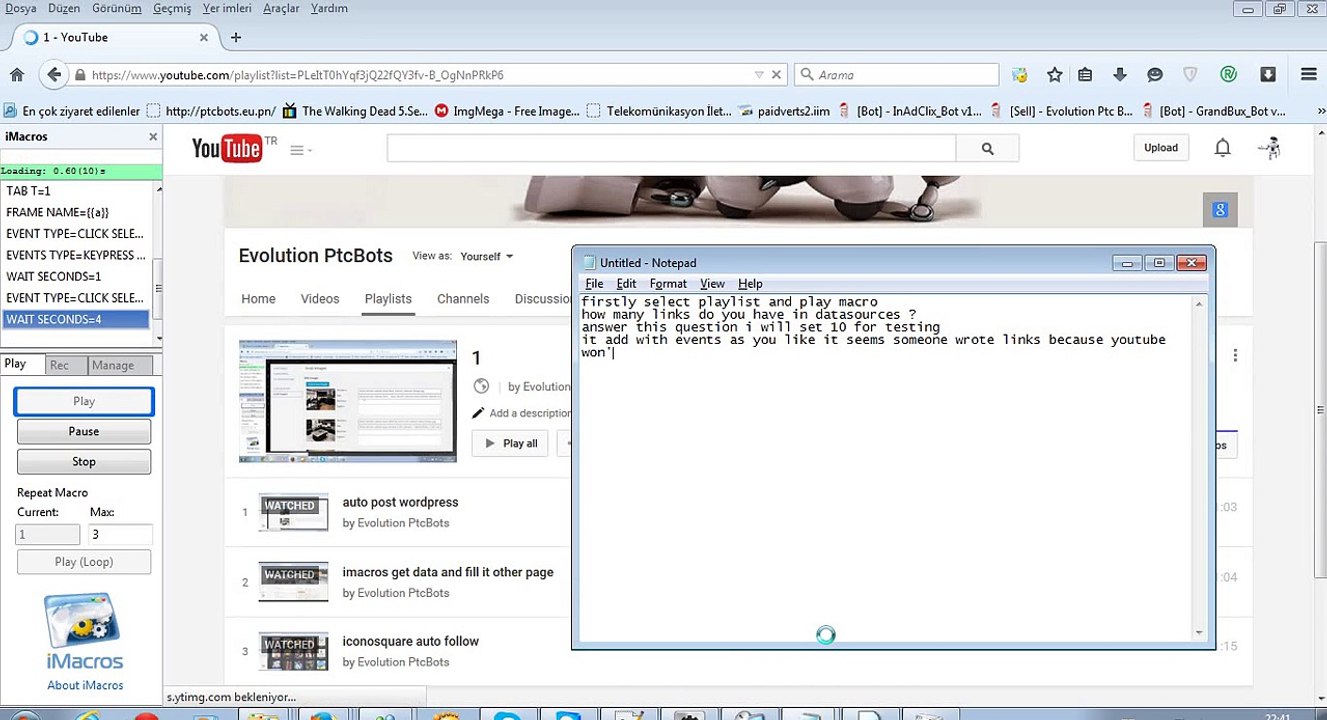
Task: Open Notepad's Format menu
Action: pyautogui.click(x=668, y=284)
